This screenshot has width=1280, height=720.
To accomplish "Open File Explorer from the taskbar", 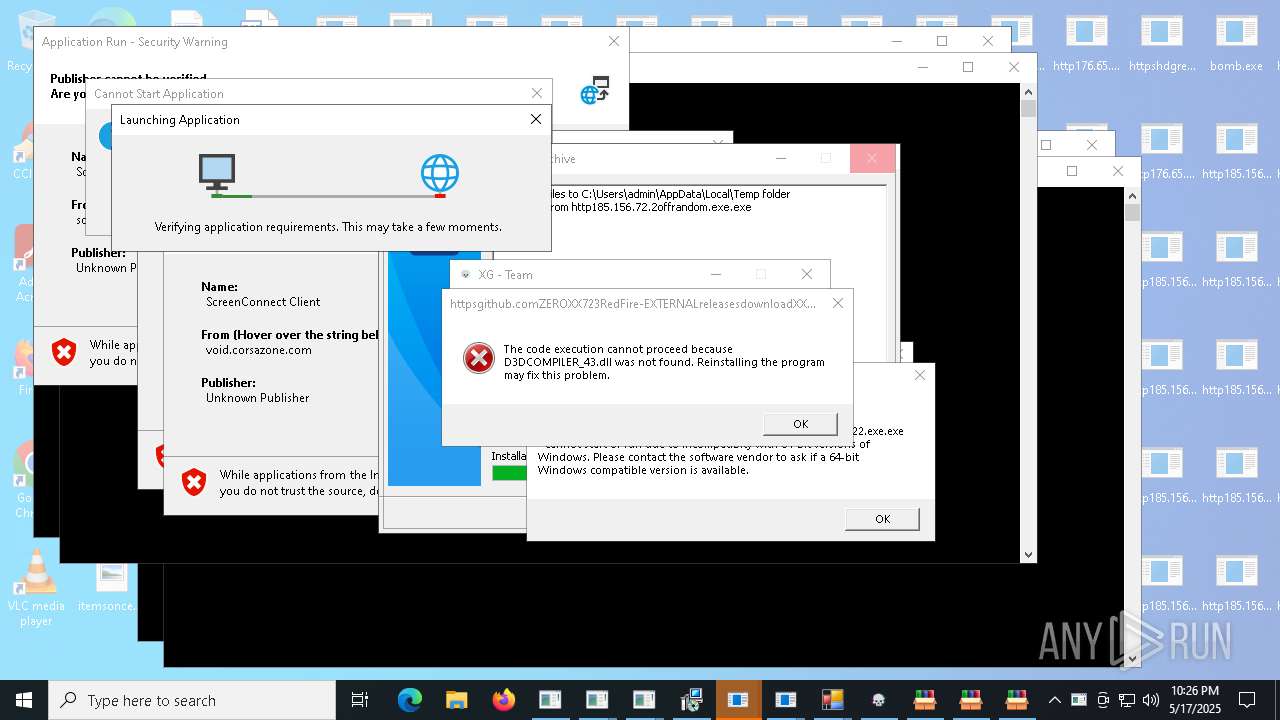I will pyautogui.click(x=457, y=700).
